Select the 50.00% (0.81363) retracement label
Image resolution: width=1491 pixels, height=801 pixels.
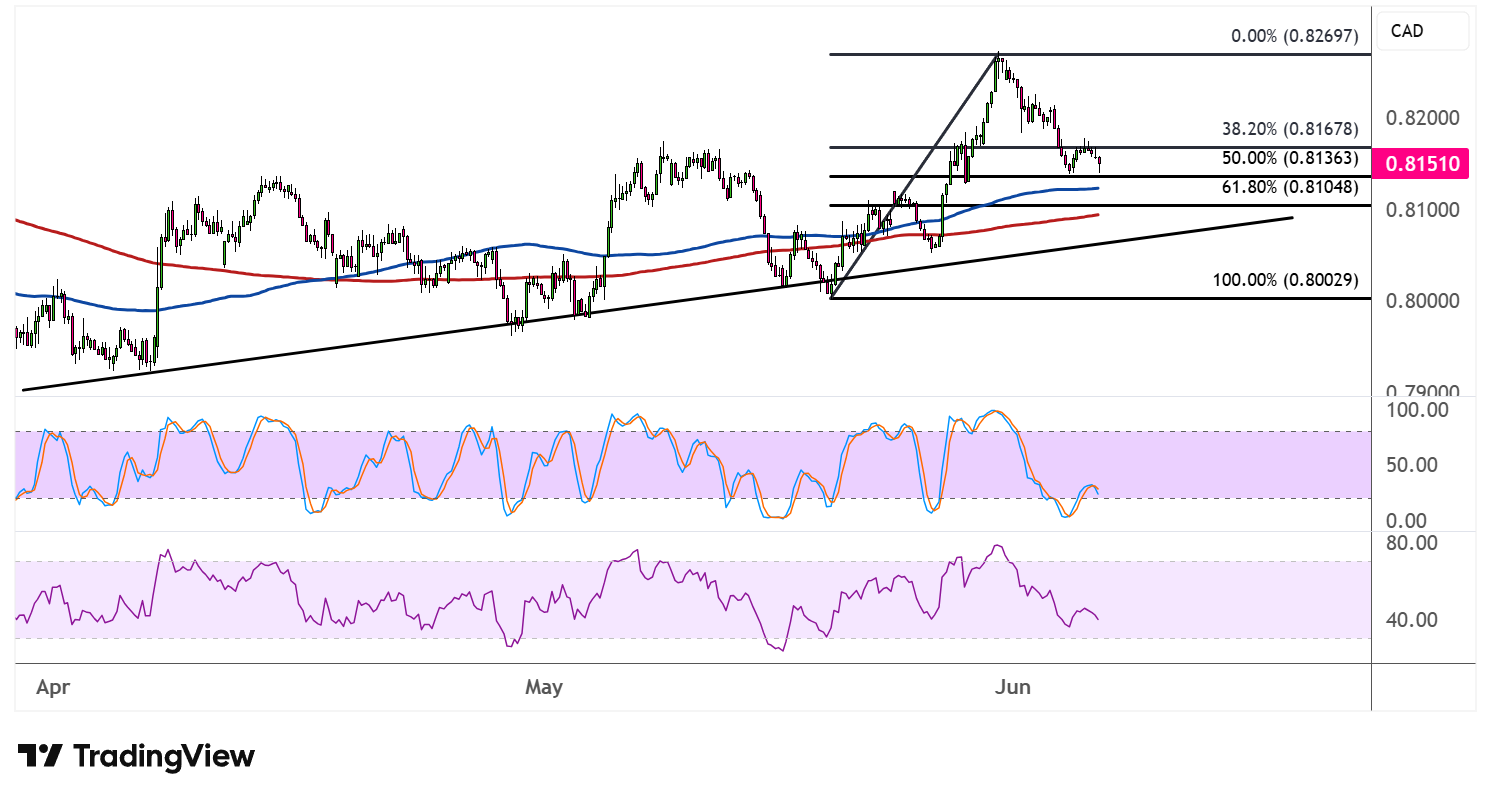[1290, 158]
